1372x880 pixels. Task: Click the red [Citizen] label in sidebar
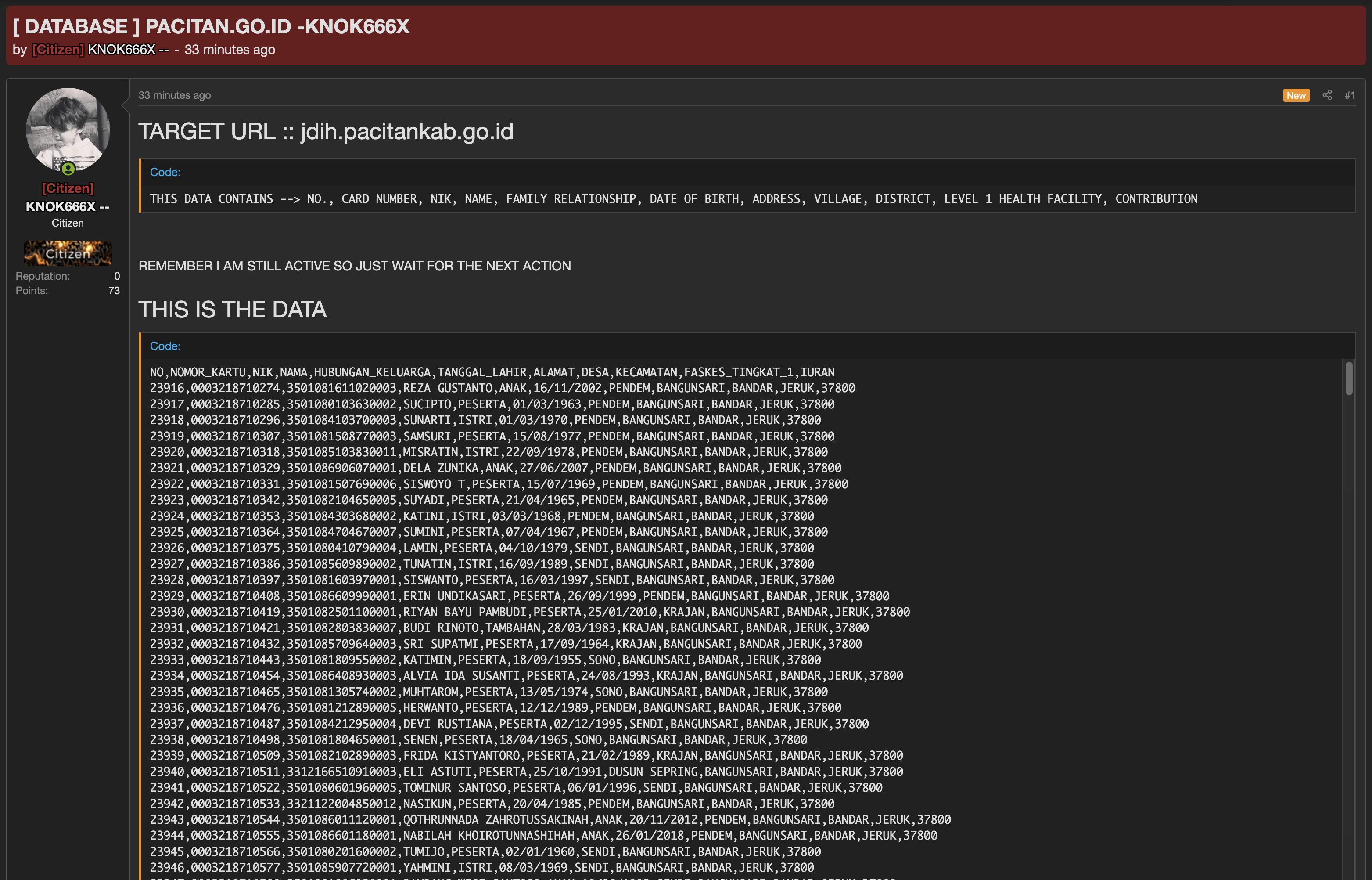pos(68,188)
